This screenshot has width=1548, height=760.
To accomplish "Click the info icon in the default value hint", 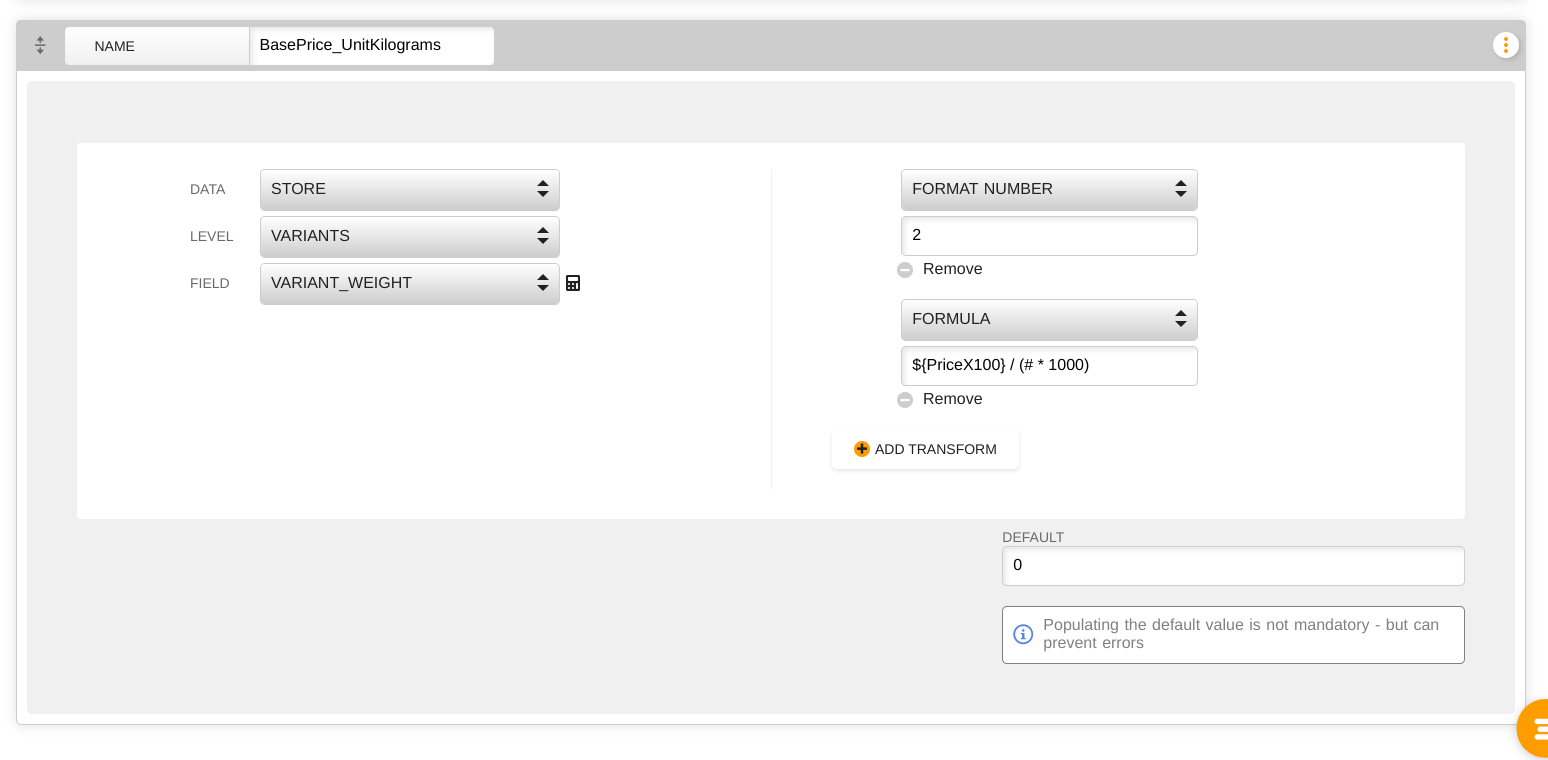I will [x=1023, y=634].
